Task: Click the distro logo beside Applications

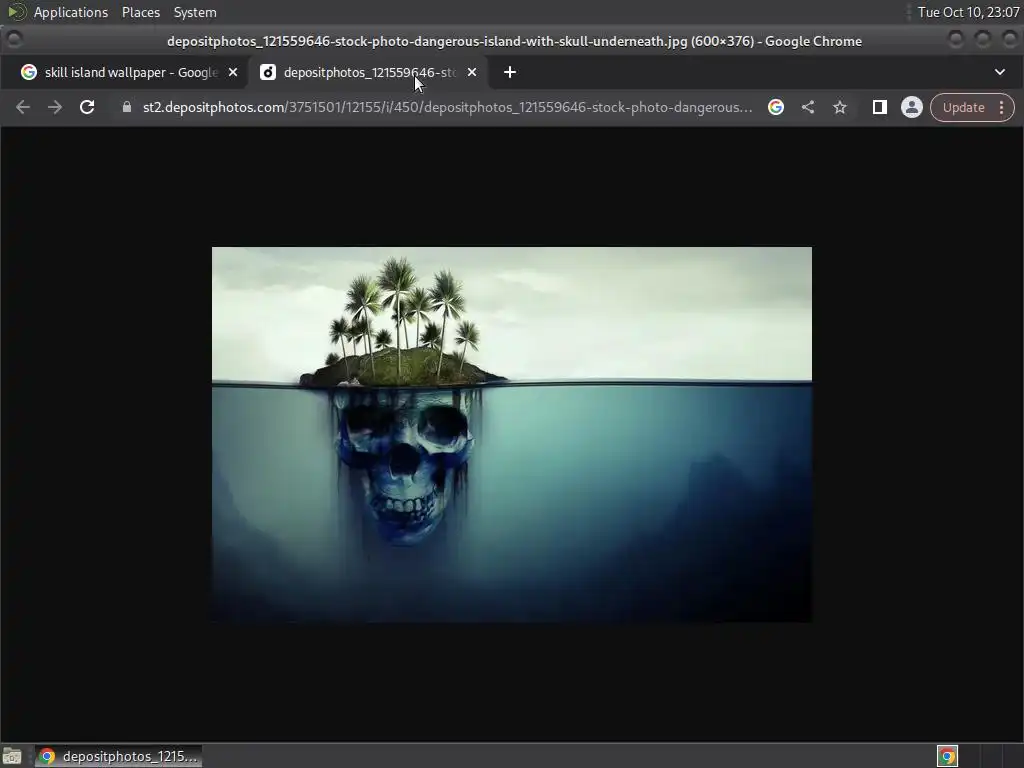Action: point(16,12)
